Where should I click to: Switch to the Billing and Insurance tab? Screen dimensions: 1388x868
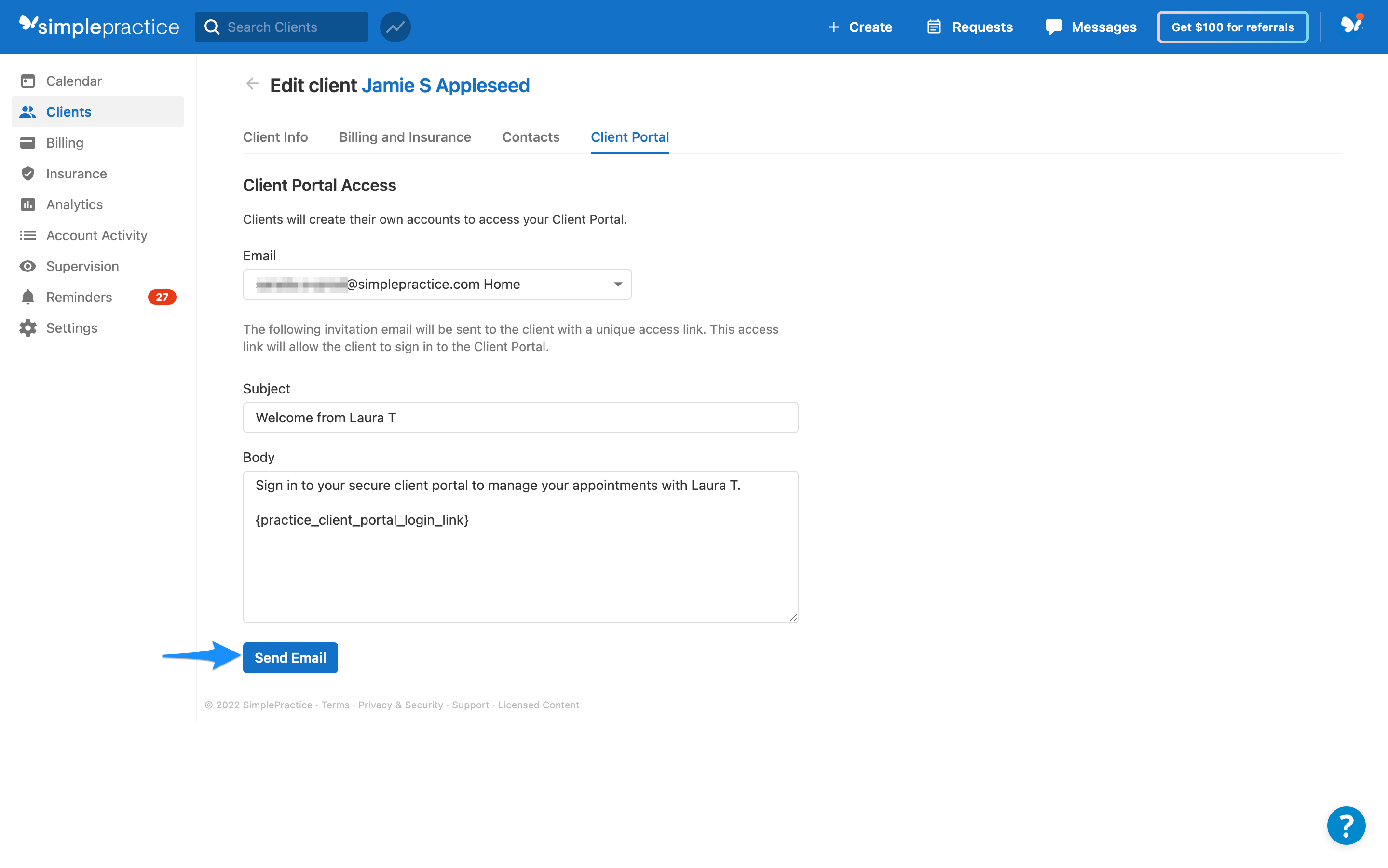coord(405,137)
